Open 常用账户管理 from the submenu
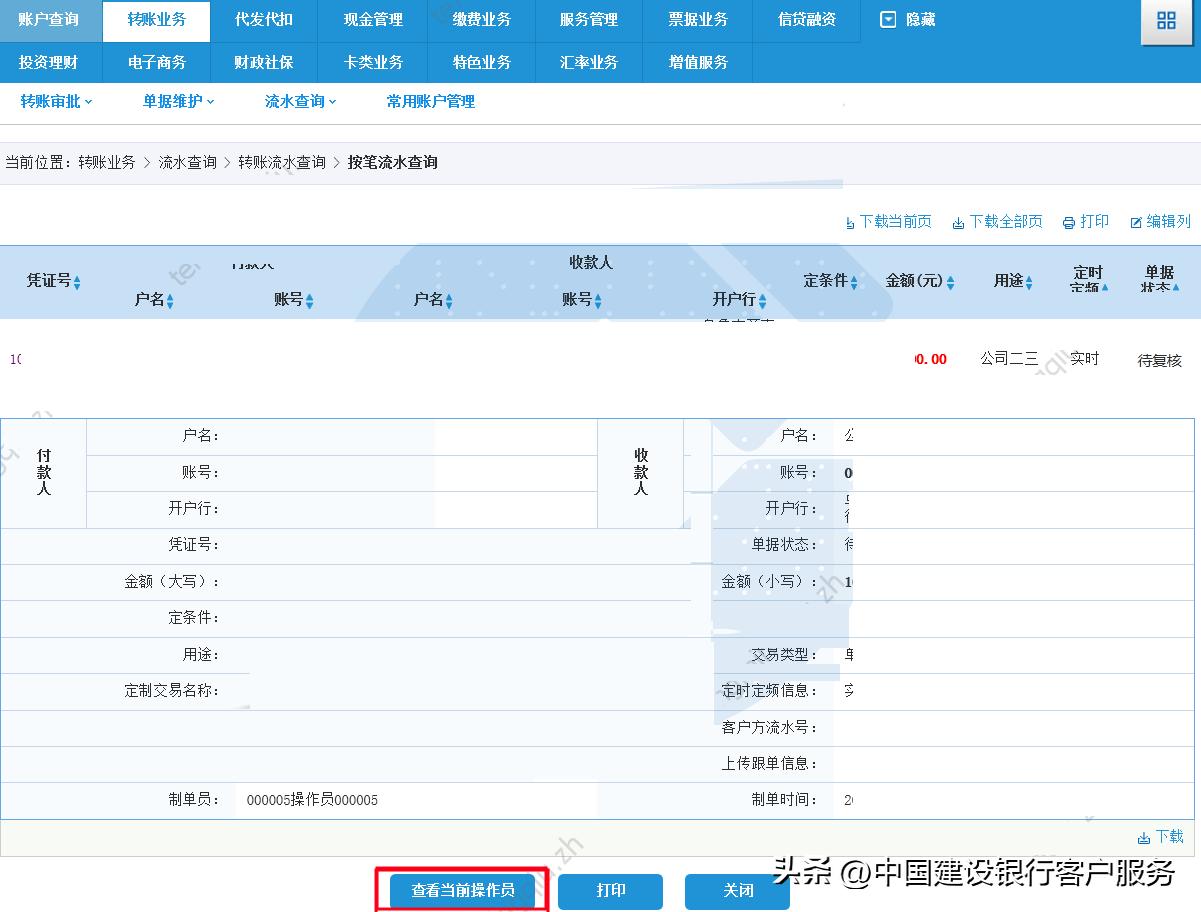 [x=430, y=101]
